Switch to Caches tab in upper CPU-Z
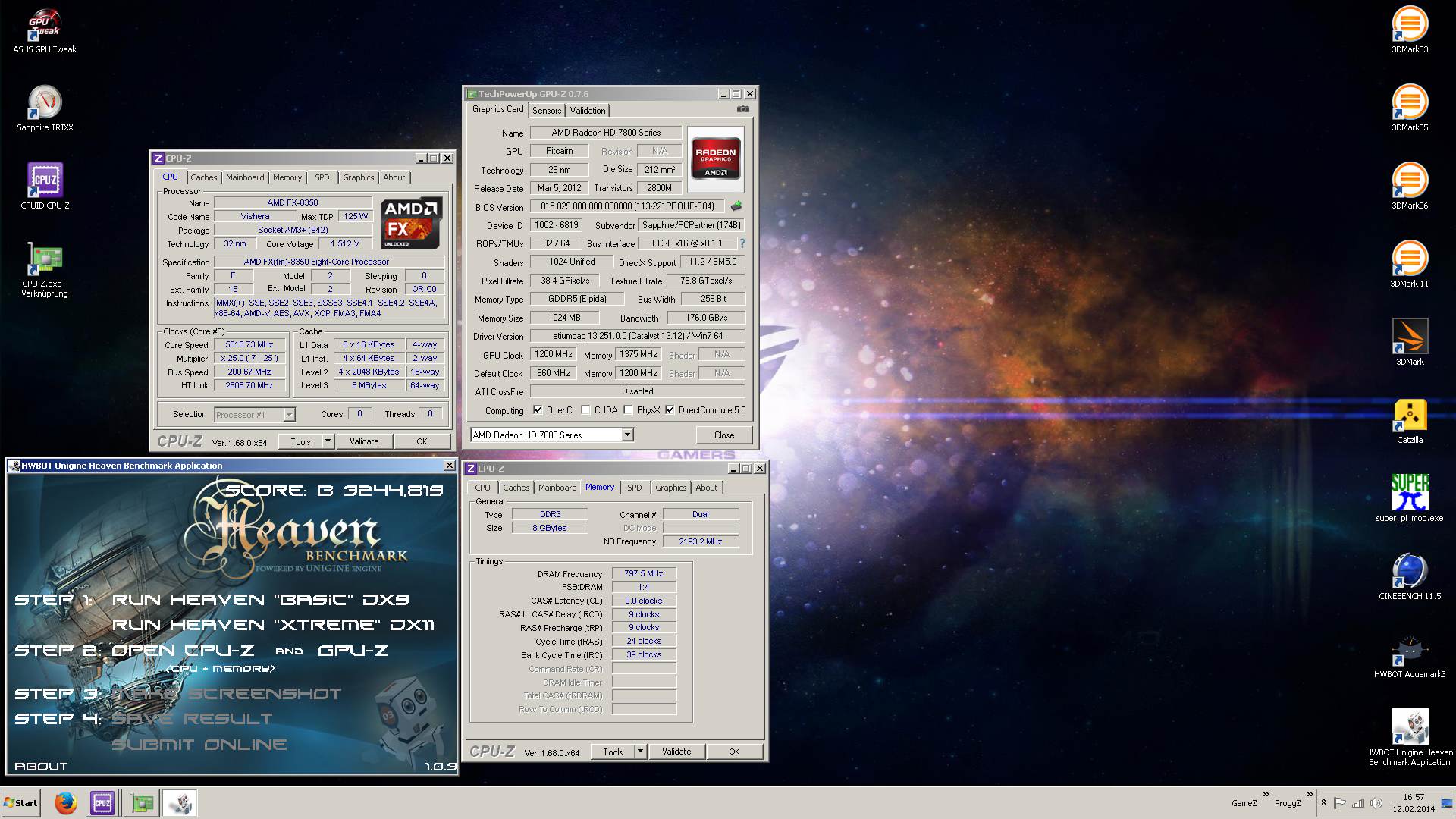 point(203,177)
